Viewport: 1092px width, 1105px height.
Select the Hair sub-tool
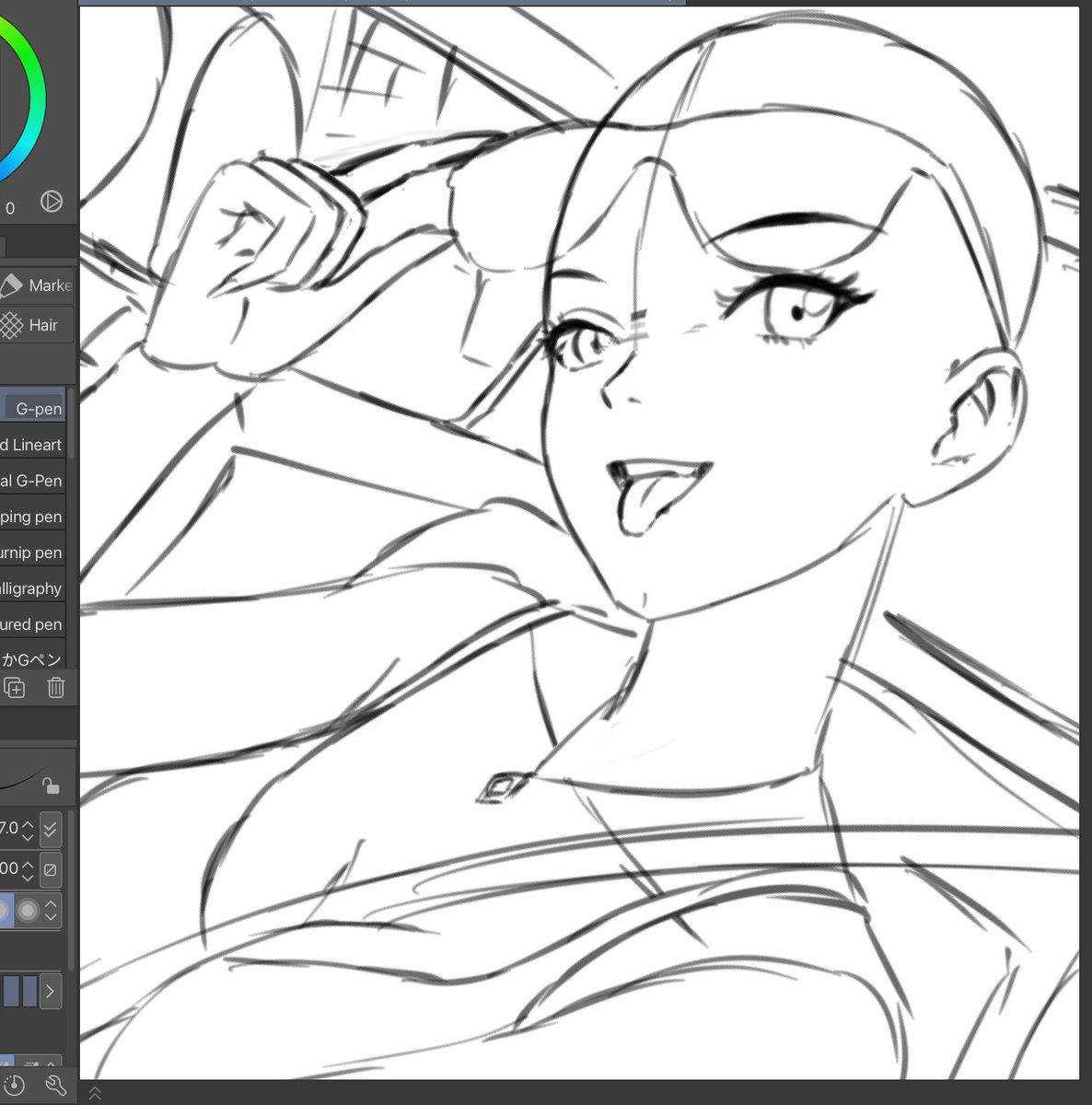(35, 325)
